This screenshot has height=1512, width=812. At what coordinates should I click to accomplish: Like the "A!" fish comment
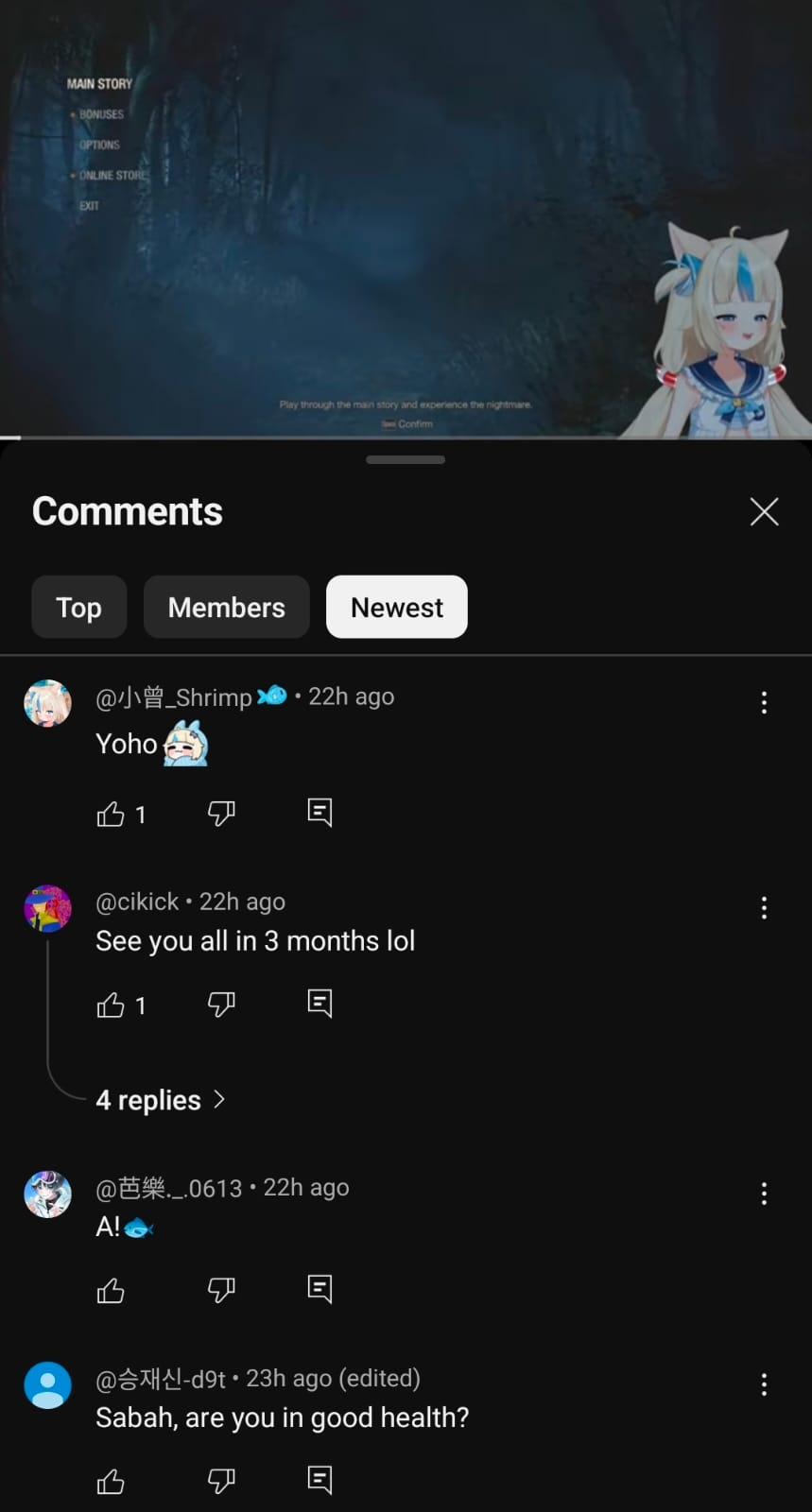pos(111,1290)
